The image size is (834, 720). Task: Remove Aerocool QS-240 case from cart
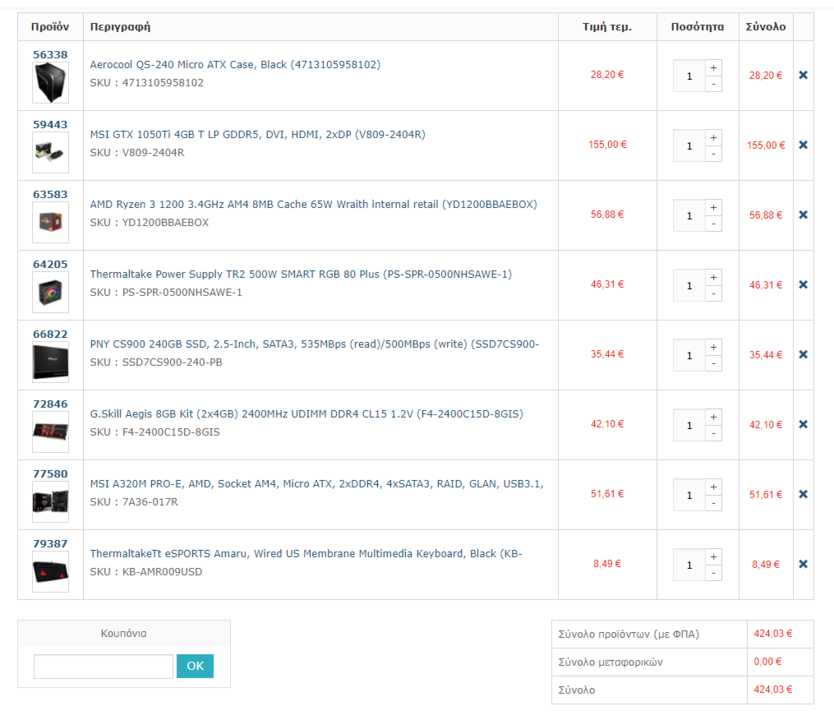click(803, 75)
